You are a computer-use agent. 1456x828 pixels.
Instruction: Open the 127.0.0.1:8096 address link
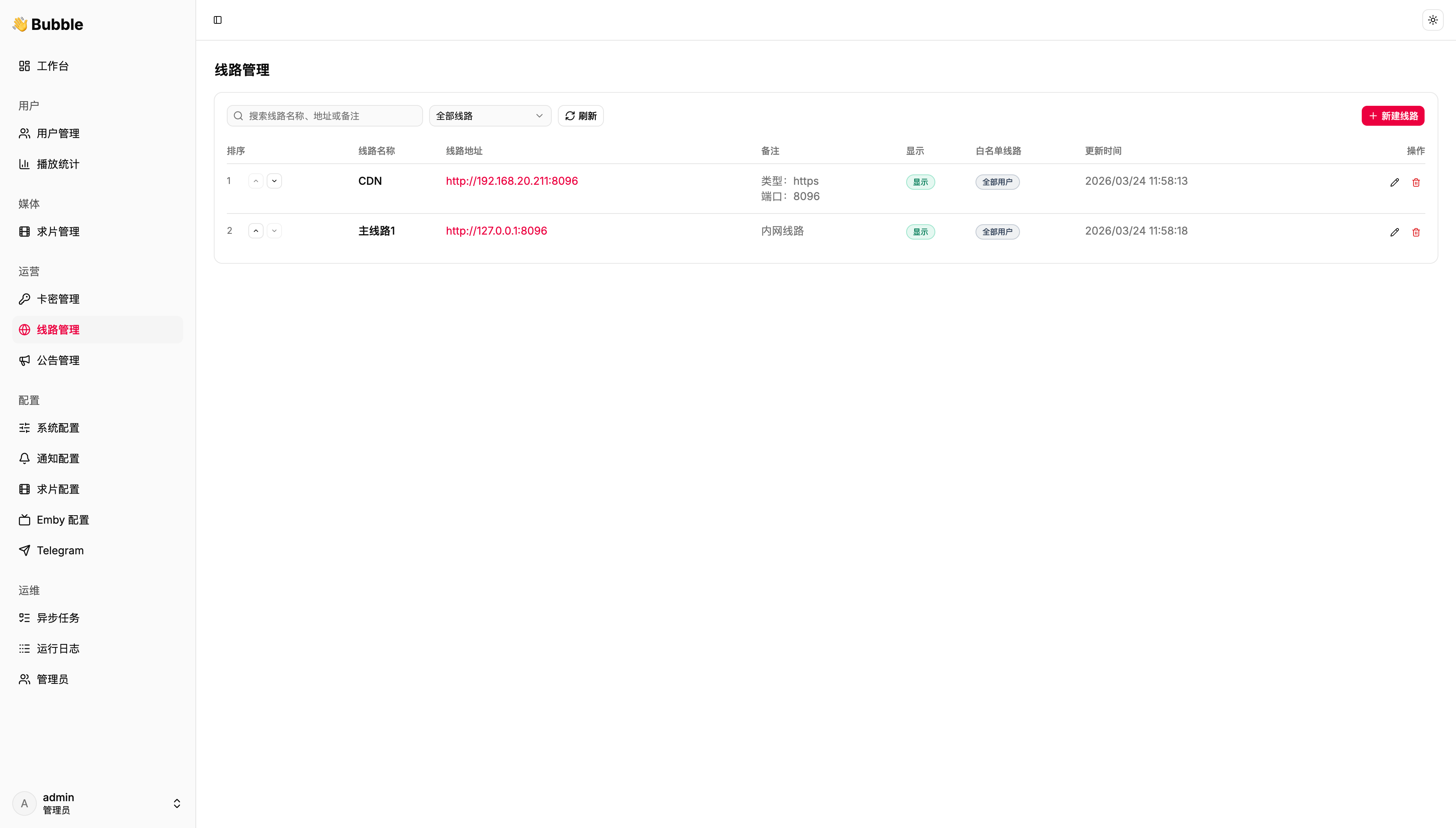click(x=496, y=231)
